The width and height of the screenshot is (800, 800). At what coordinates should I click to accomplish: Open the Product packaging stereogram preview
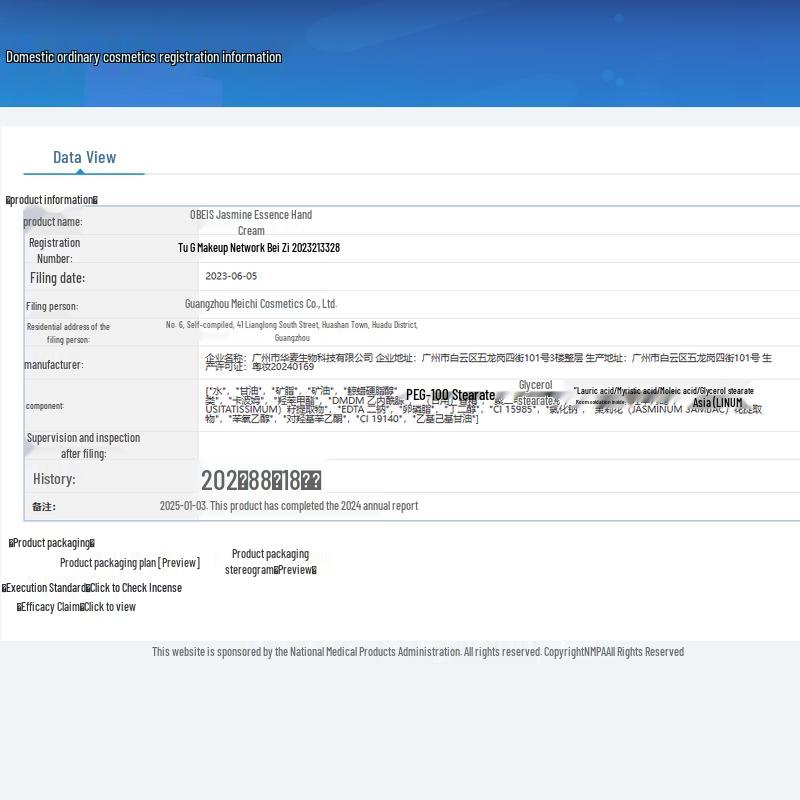point(270,562)
